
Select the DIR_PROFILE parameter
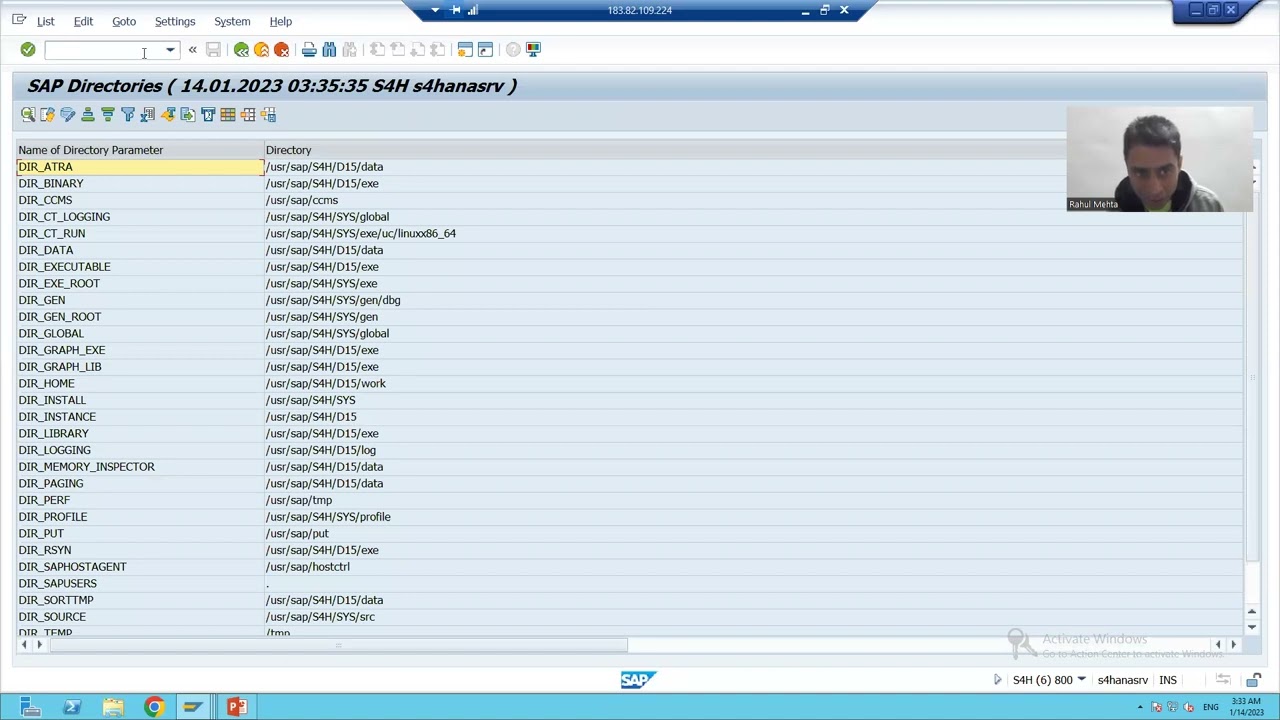53,517
